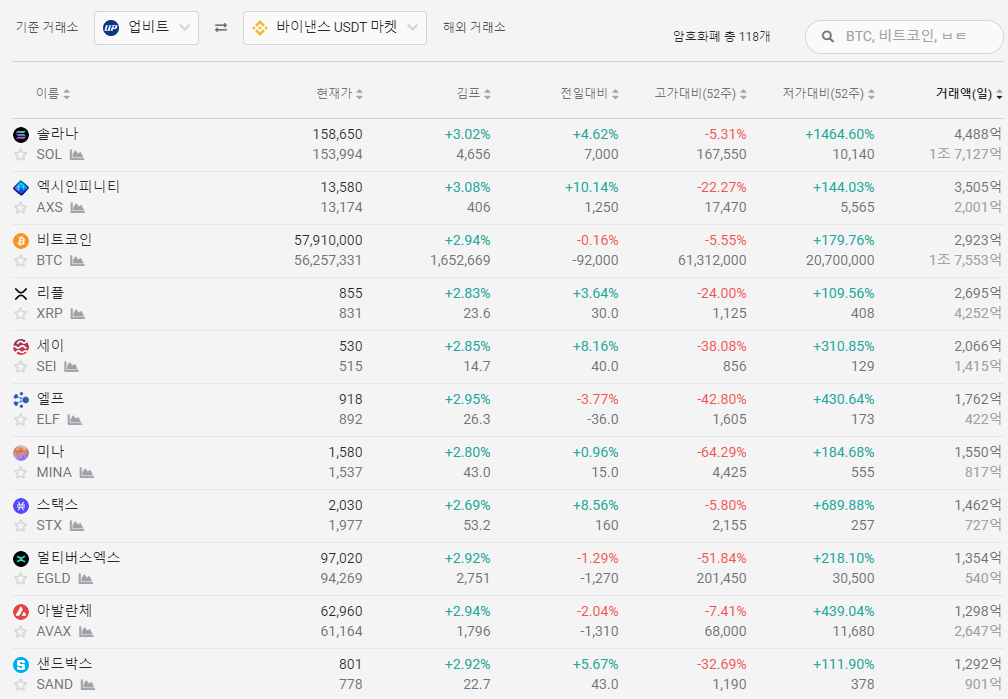Open the XRP chart icon
This screenshot has height=699, width=1008.
tap(78, 314)
